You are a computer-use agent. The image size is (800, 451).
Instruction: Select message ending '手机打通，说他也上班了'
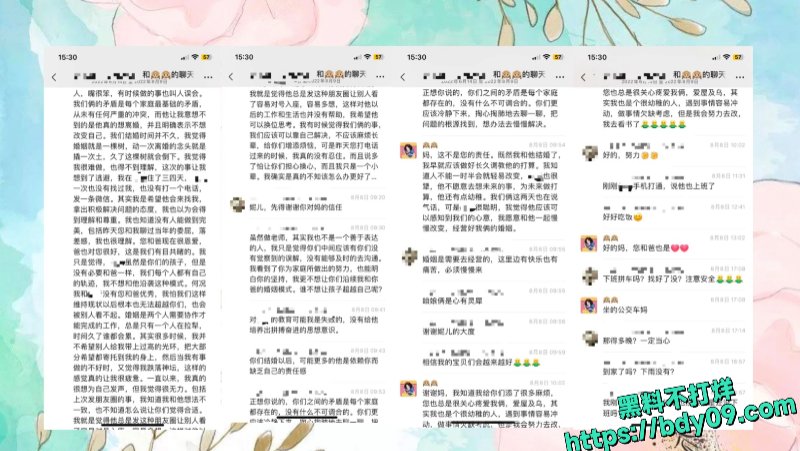point(659,186)
